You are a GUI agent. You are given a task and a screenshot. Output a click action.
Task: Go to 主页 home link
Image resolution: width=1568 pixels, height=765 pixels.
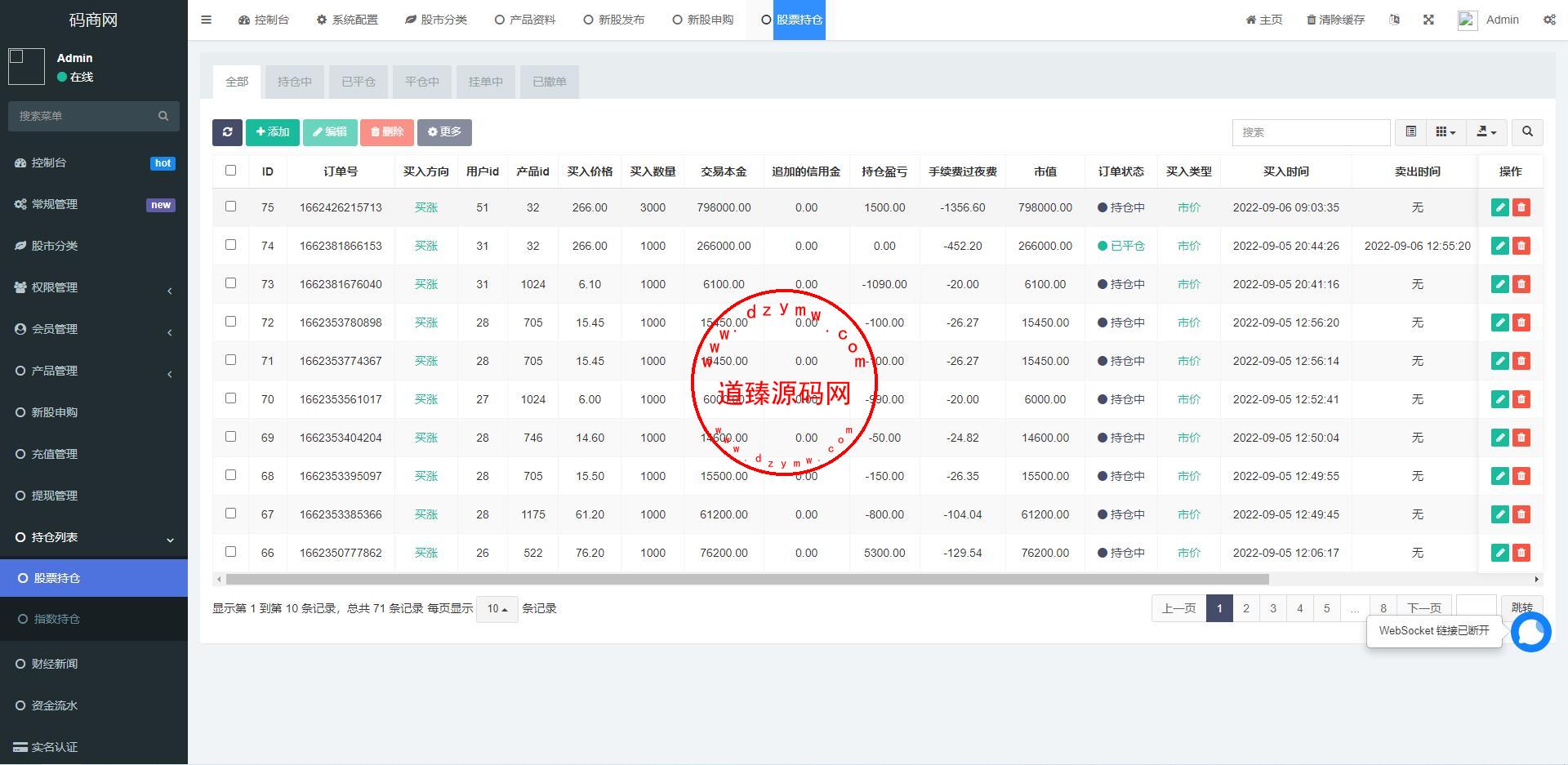pyautogui.click(x=1263, y=20)
